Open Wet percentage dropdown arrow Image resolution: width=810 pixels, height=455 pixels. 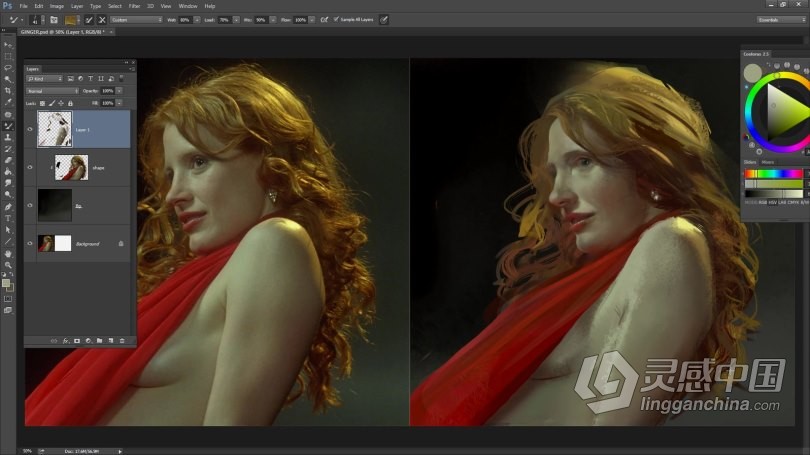click(197, 20)
